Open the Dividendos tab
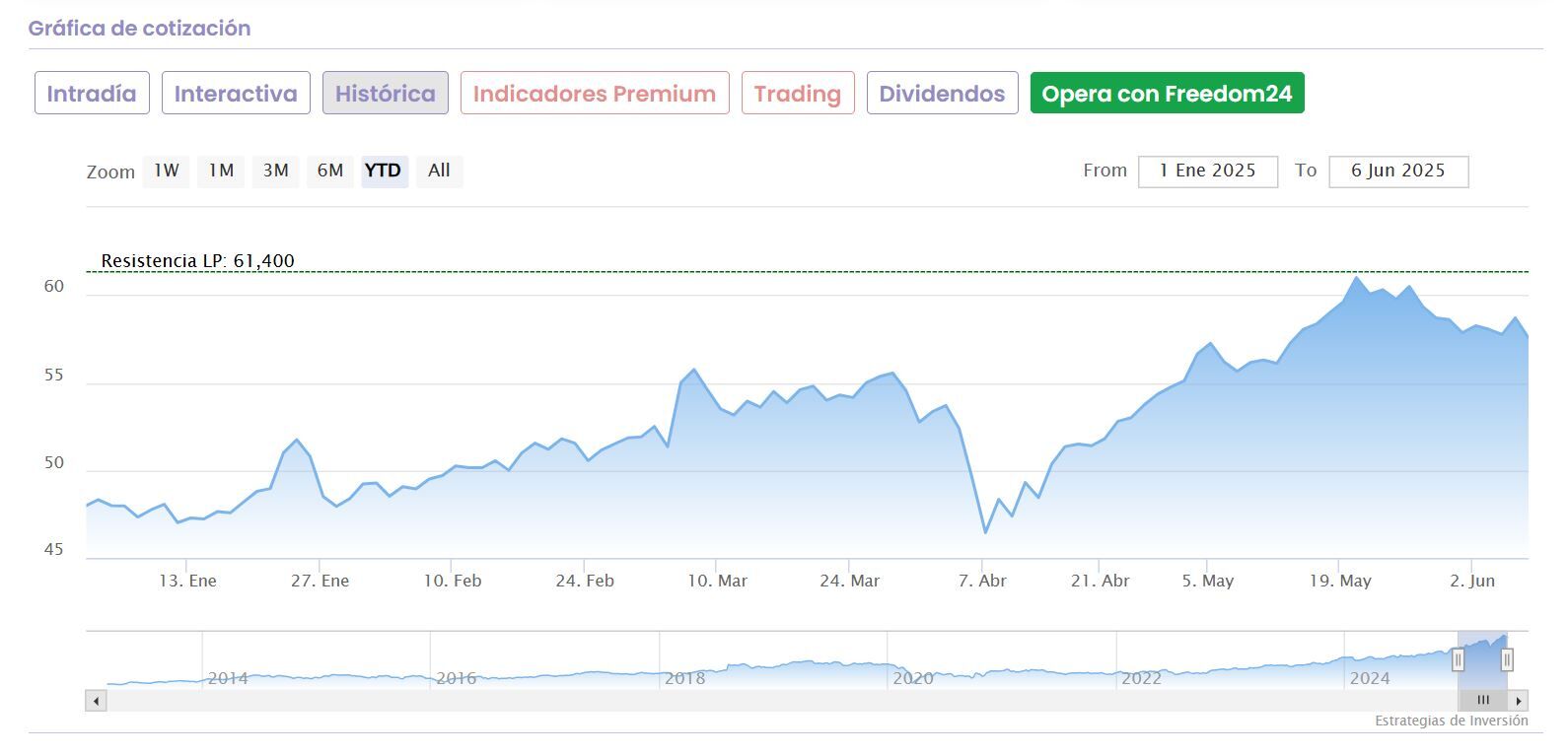The image size is (1568, 756). (942, 94)
